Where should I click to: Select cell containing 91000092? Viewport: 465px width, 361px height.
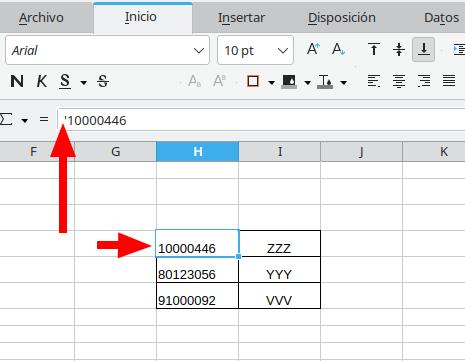pos(197,296)
